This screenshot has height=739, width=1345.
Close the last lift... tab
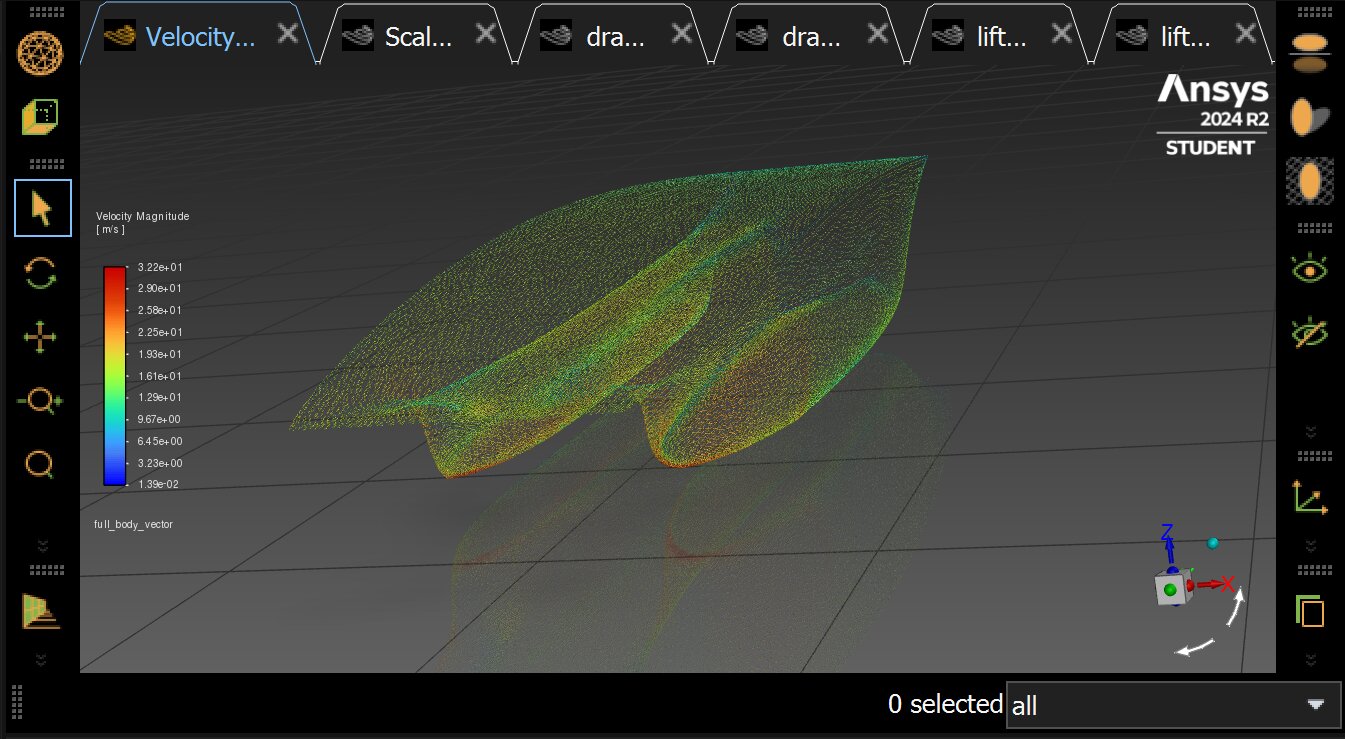[1246, 33]
